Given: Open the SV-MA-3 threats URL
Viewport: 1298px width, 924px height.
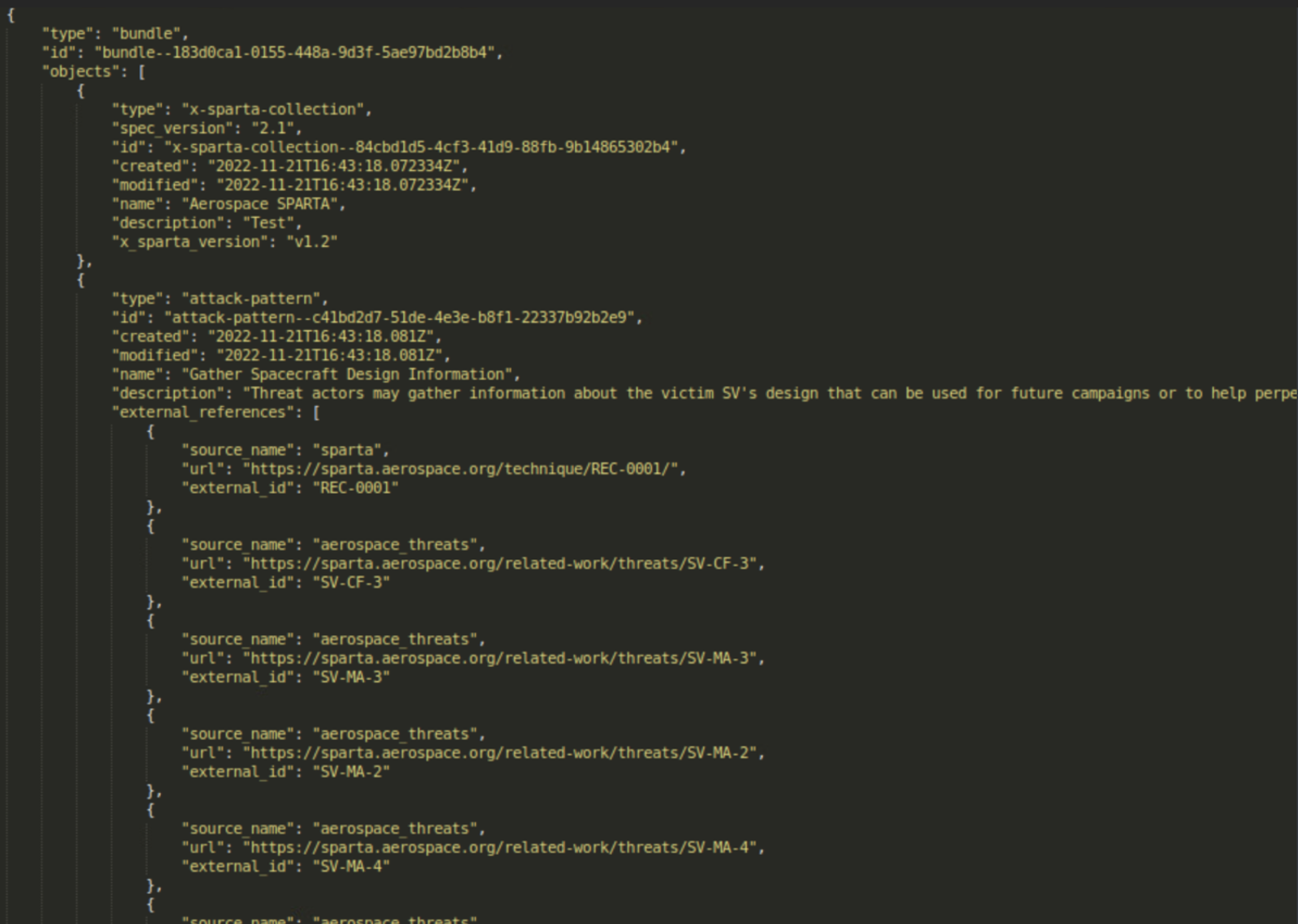Looking at the screenshot, I should 499,657.
